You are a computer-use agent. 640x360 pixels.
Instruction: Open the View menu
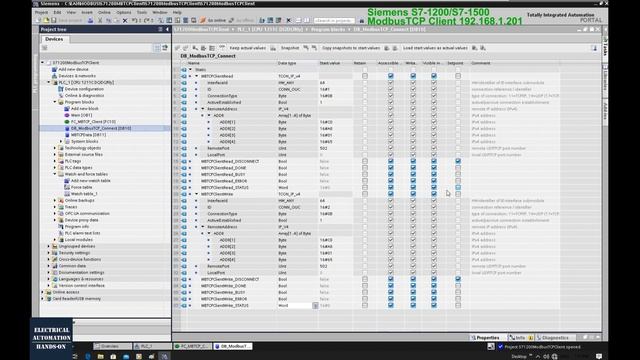coord(71,12)
